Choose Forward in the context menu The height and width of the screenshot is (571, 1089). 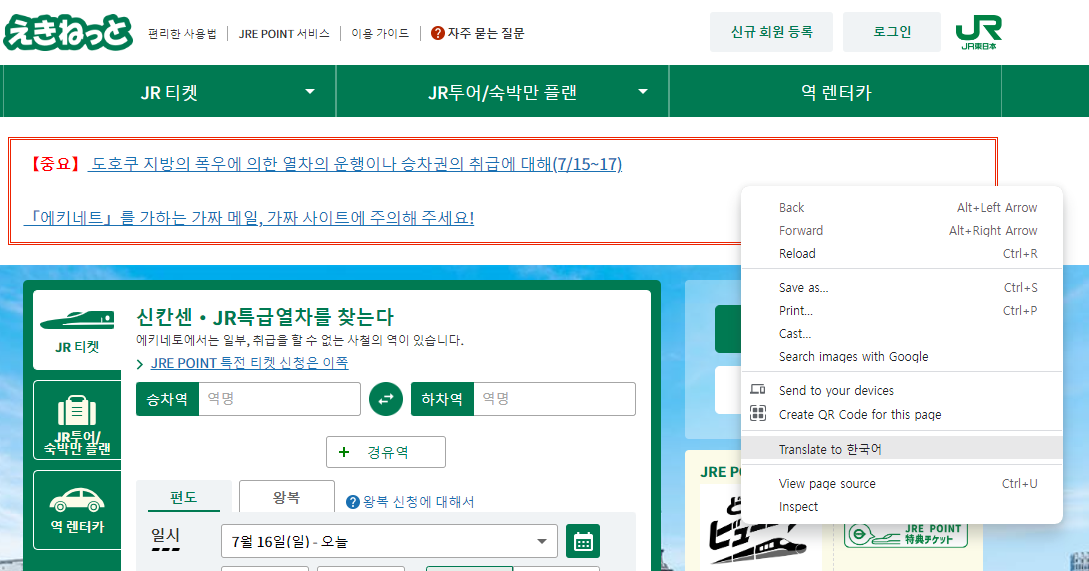[901, 231]
